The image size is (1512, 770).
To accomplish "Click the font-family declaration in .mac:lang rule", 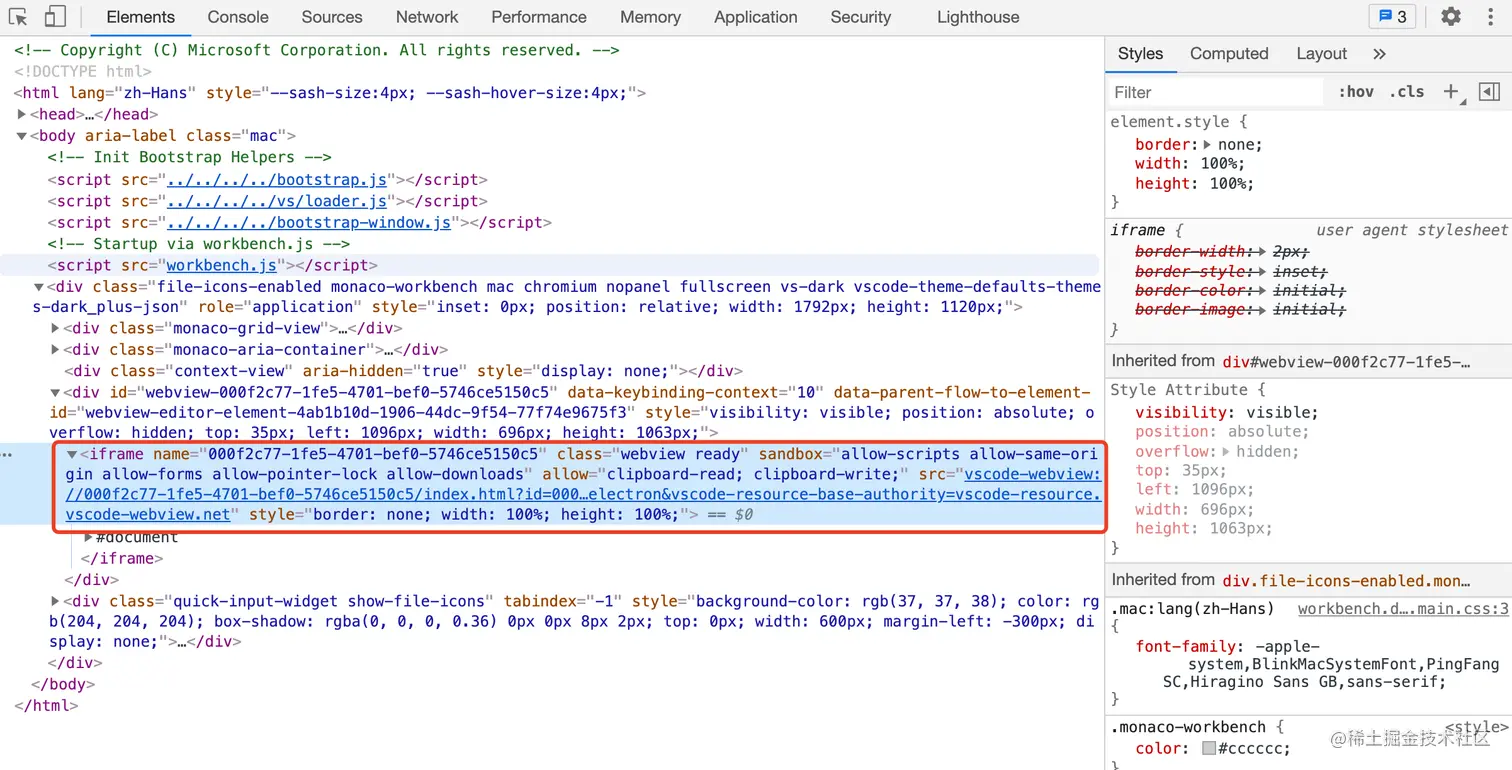I will click(1317, 664).
